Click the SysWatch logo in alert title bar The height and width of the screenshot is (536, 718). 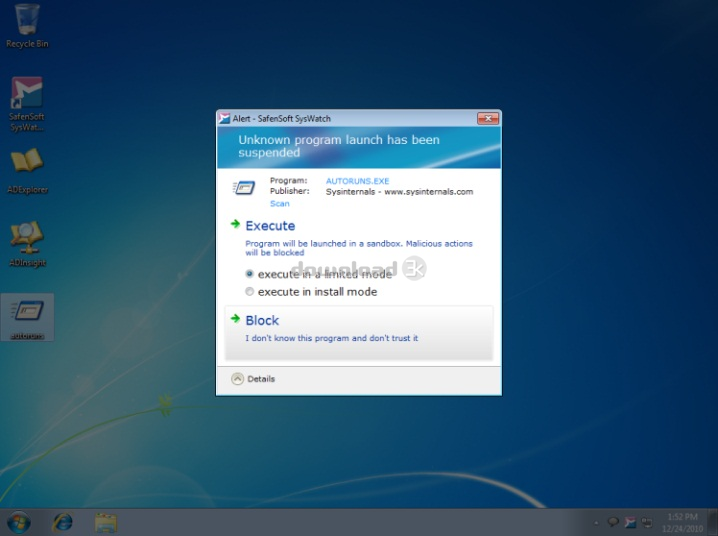[x=224, y=119]
